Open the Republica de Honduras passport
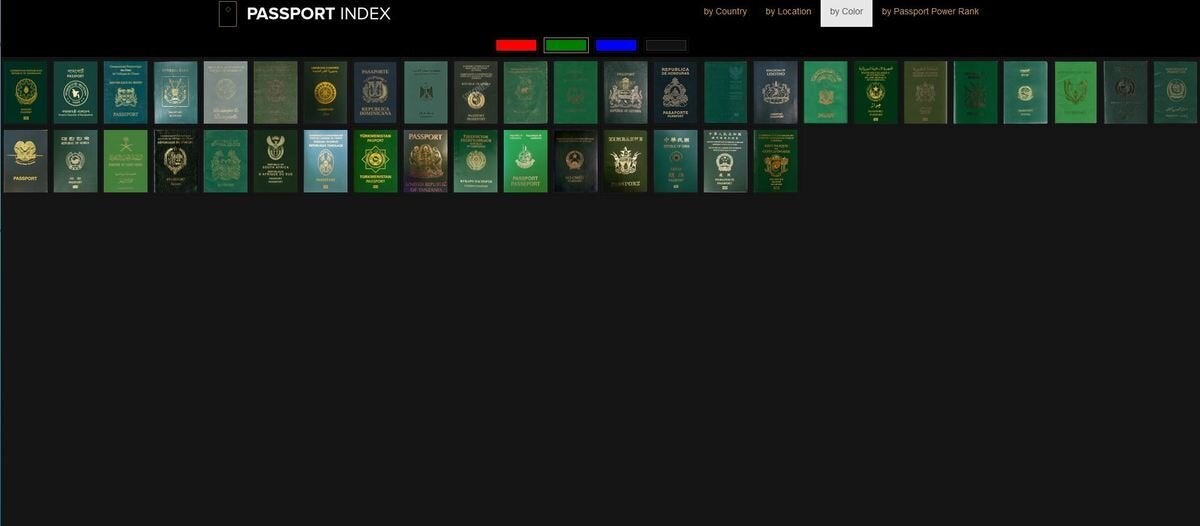 click(675, 92)
